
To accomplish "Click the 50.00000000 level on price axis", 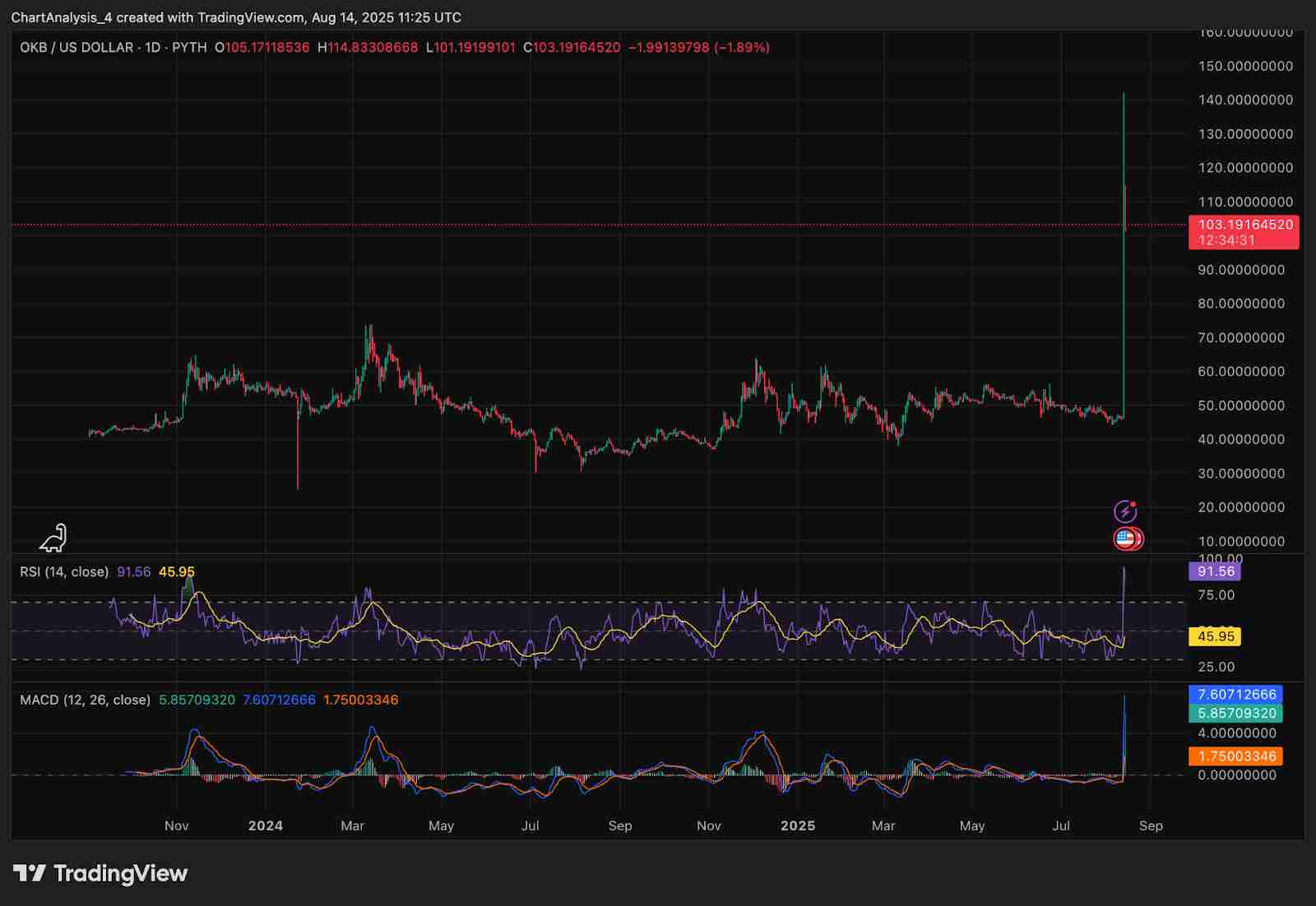I will click(1241, 405).
